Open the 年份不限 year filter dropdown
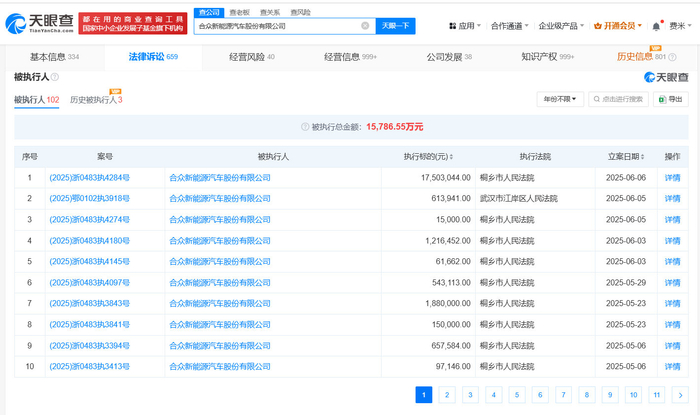The width and height of the screenshot is (700, 415). click(560, 100)
